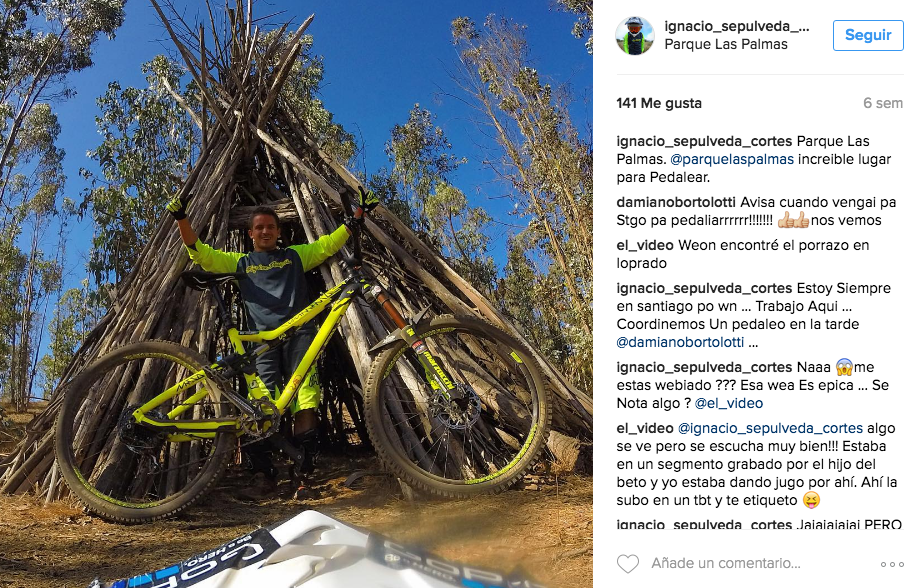916x588 pixels.
Task: Open the @damianobortolotti mention link
Action: point(679,342)
